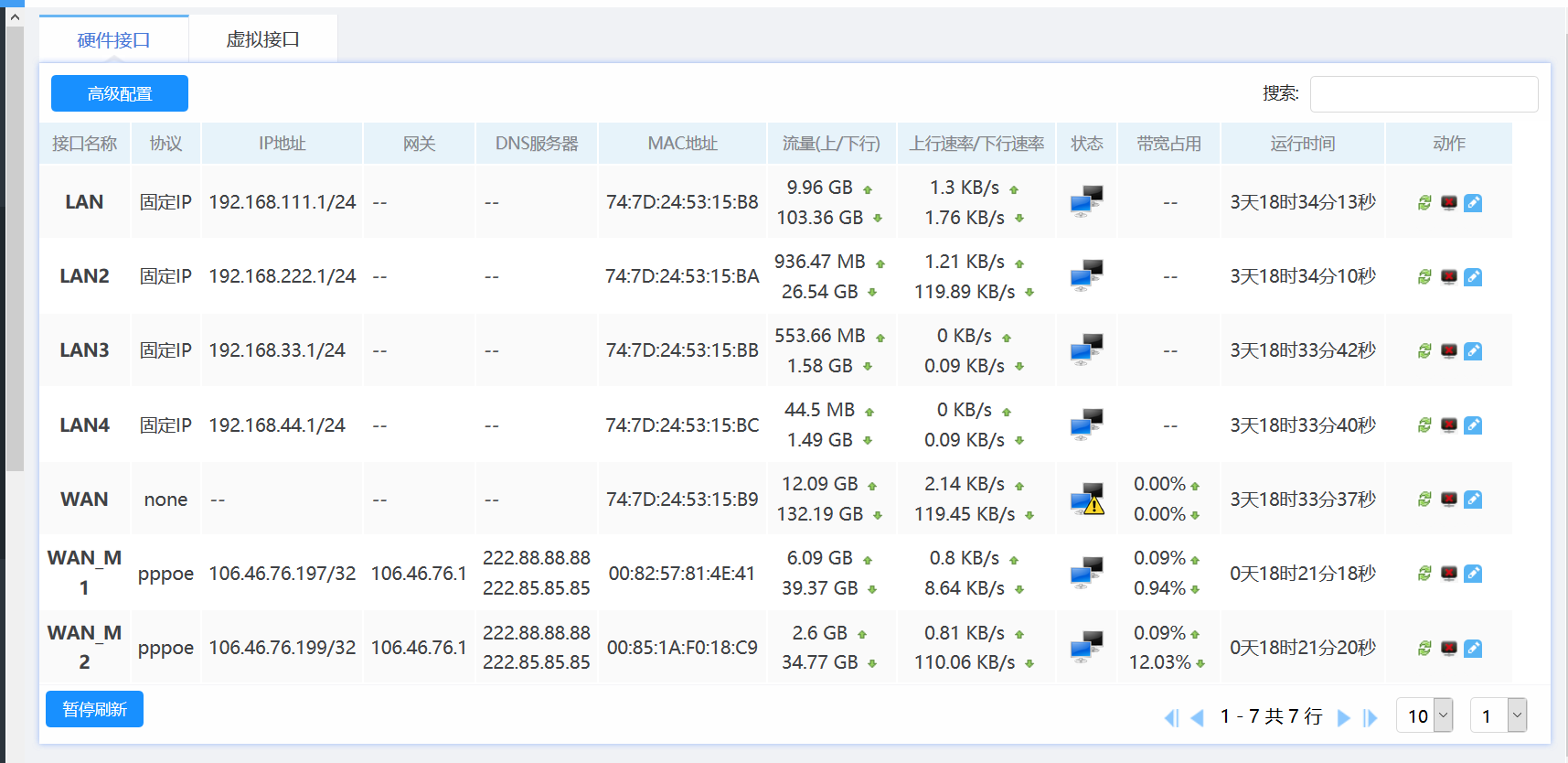Click the 高级配置 button
Image resolution: width=1568 pixels, height=763 pixels.
click(x=120, y=93)
